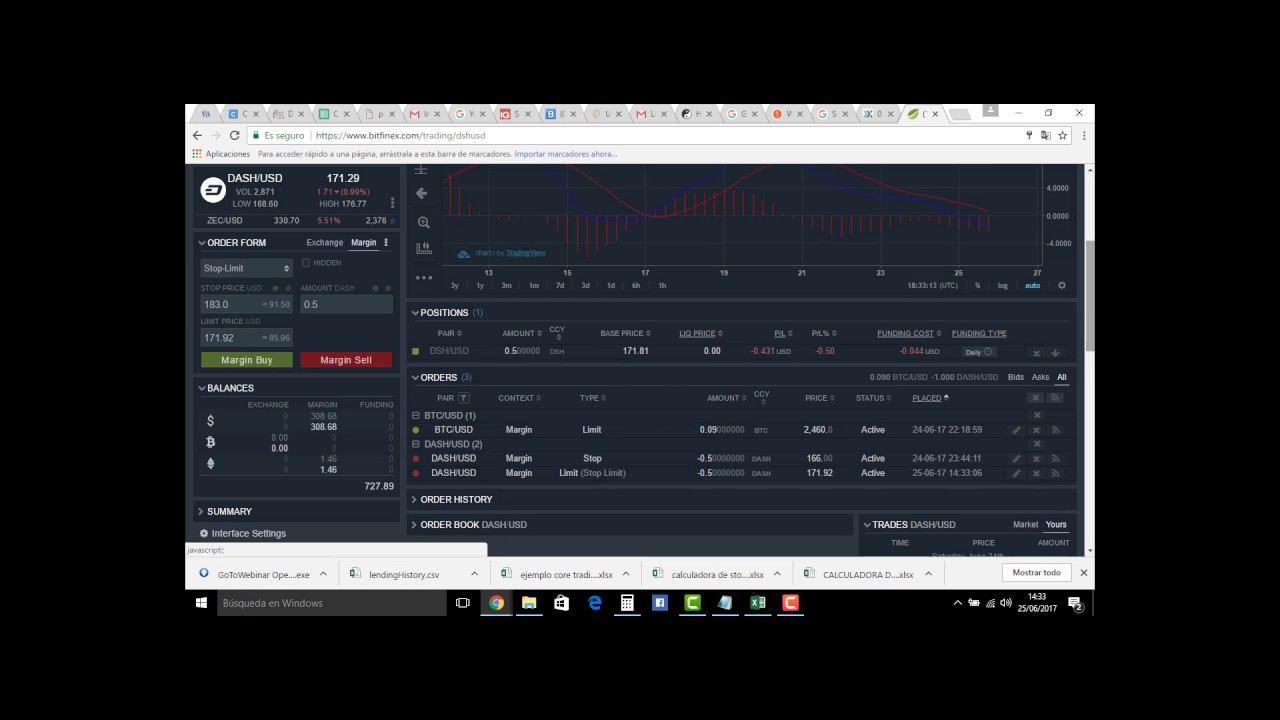Open chart settings gear icon
This screenshot has width=1280, height=720.
pos(1061,285)
